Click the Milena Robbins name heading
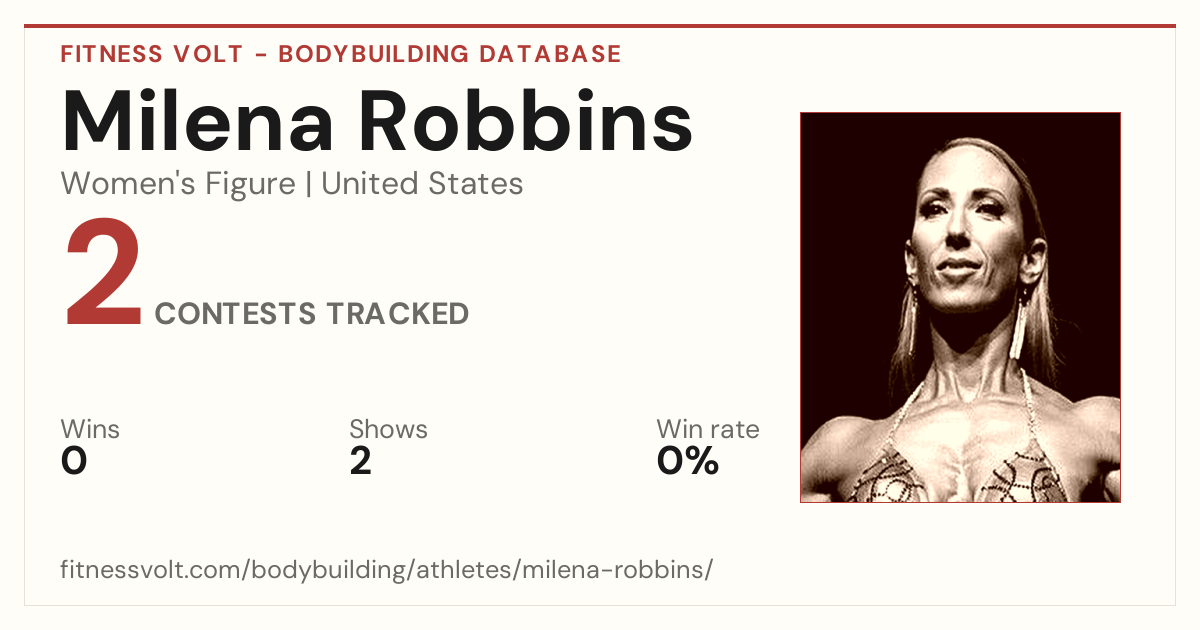1200x630 pixels. [377, 121]
